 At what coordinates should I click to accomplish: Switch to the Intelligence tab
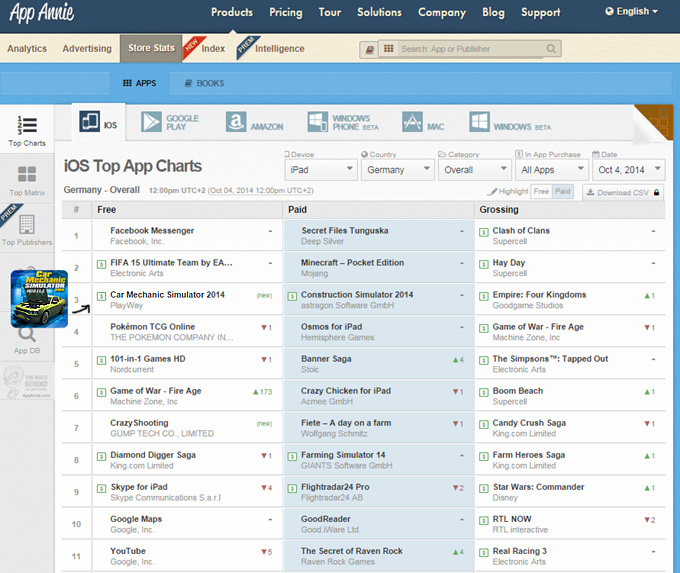(280, 49)
